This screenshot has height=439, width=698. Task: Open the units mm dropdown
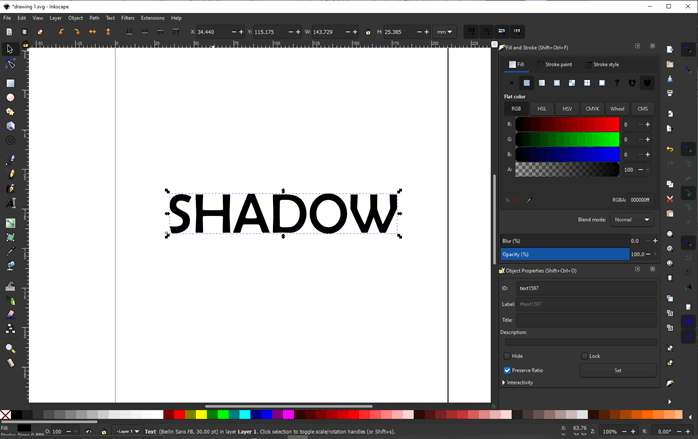pyautogui.click(x=445, y=32)
